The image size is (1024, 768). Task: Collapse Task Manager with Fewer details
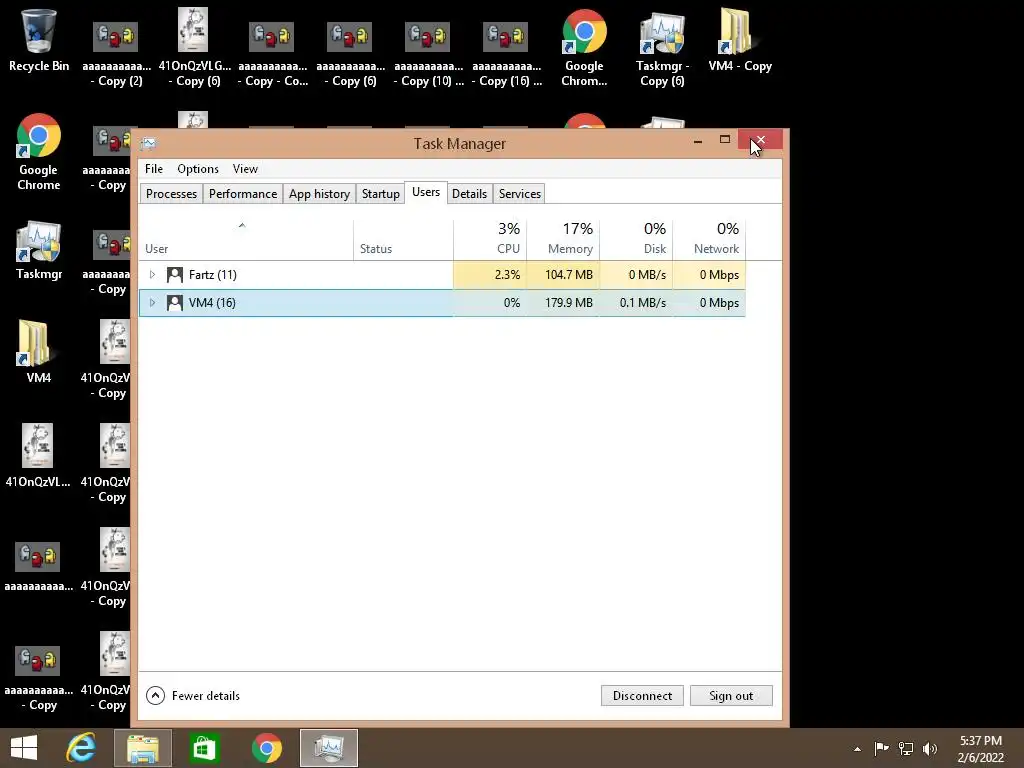click(193, 696)
